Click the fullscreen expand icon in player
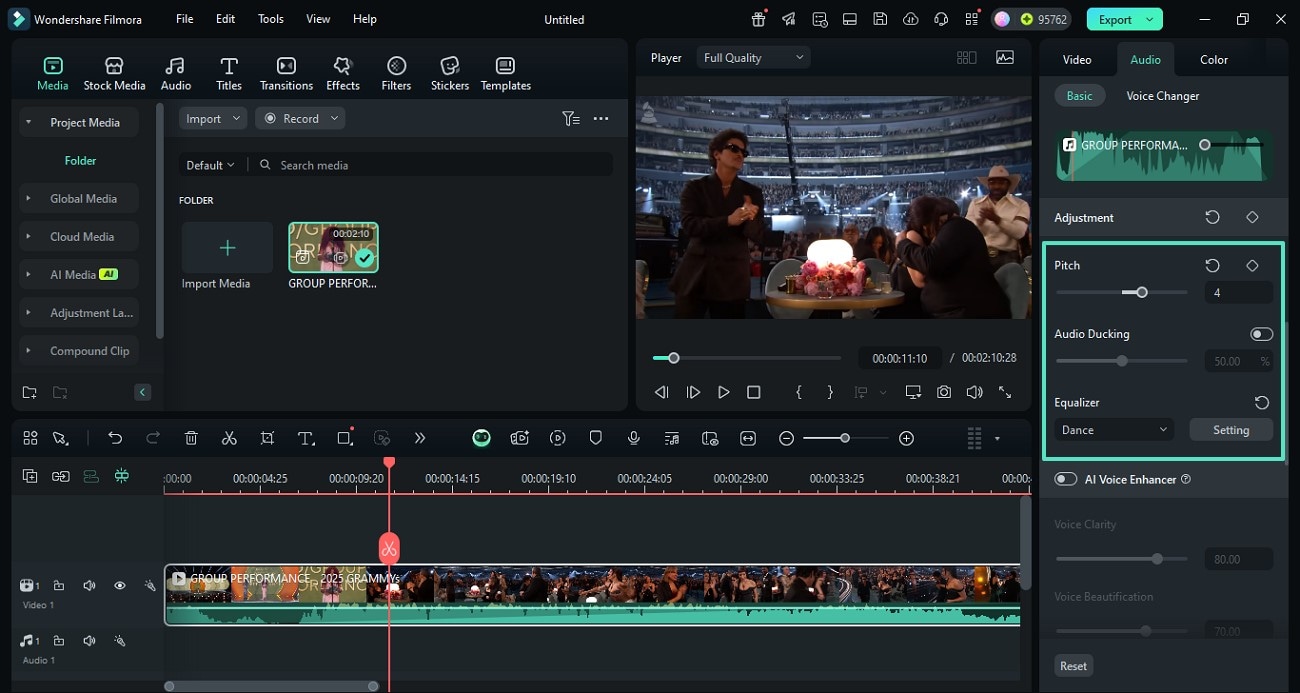 (x=1005, y=392)
